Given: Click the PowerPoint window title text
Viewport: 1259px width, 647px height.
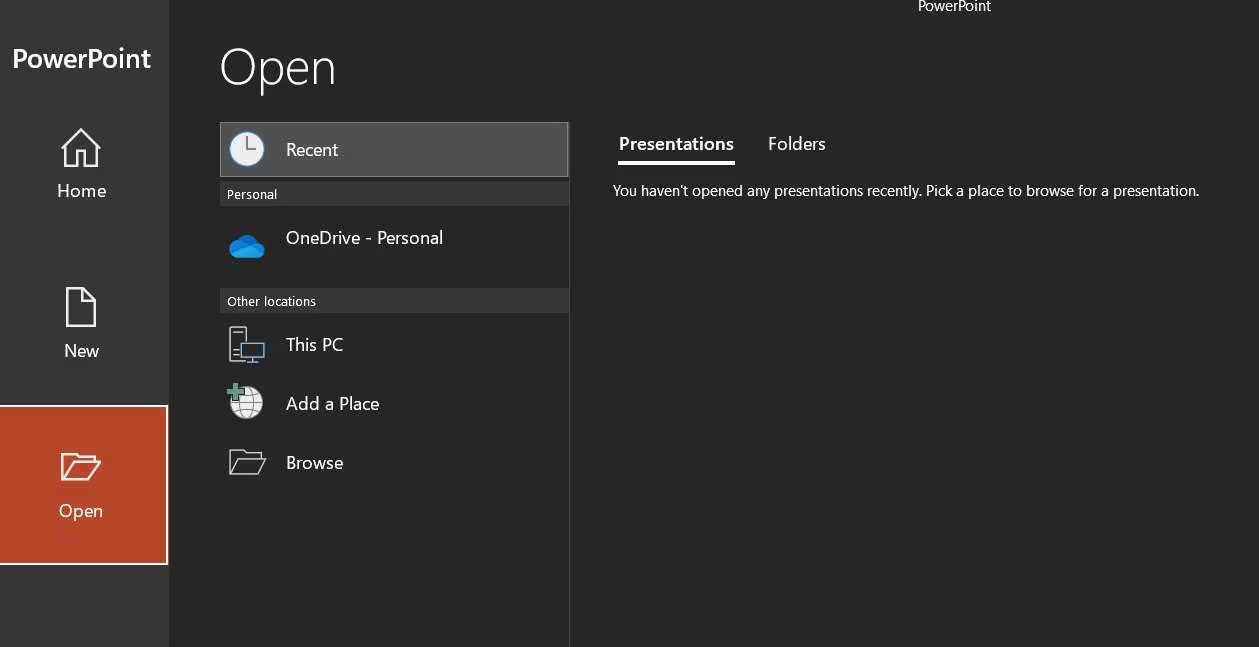Looking at the screenshot, I should (x=954, y=6).
